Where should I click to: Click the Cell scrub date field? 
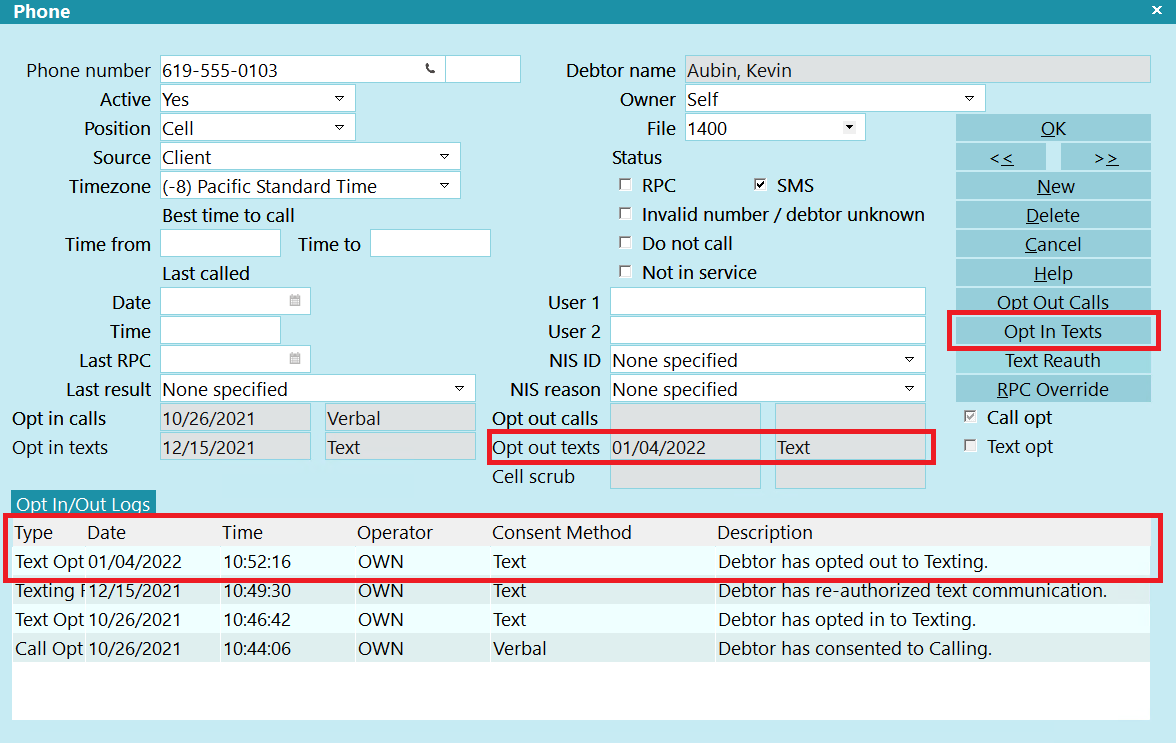coord(686,476)
